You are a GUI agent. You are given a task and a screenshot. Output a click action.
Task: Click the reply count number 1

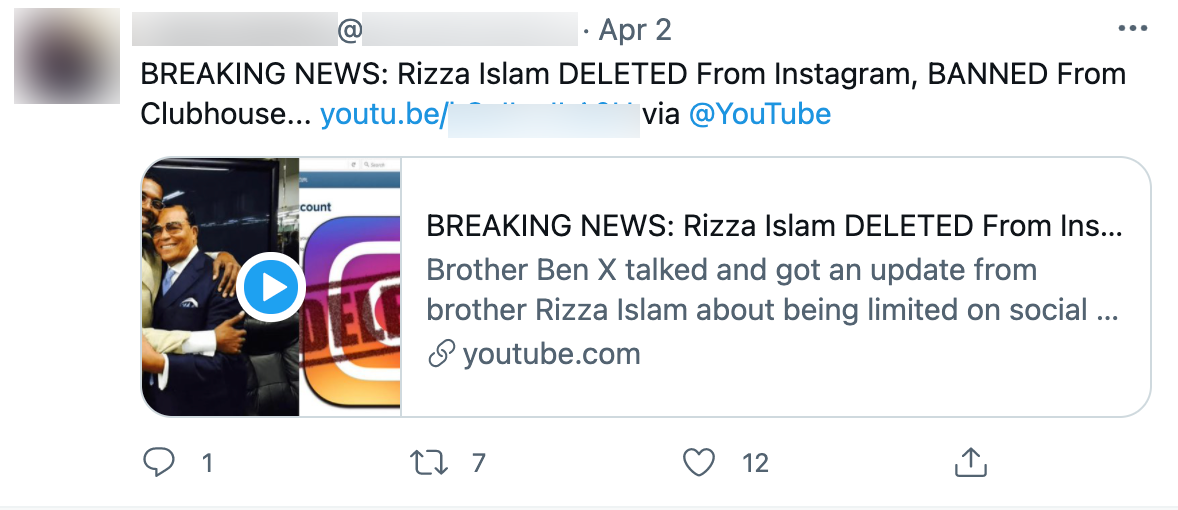point(207,463)
